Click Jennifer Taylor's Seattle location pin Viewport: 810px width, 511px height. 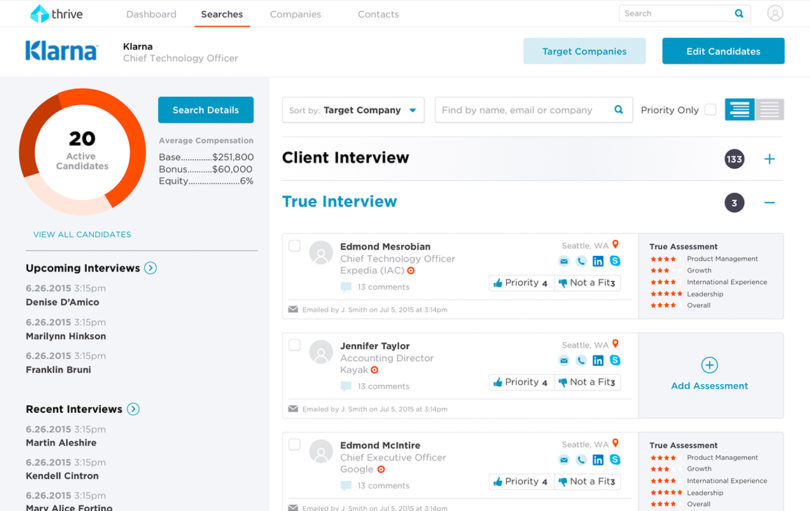615,344
